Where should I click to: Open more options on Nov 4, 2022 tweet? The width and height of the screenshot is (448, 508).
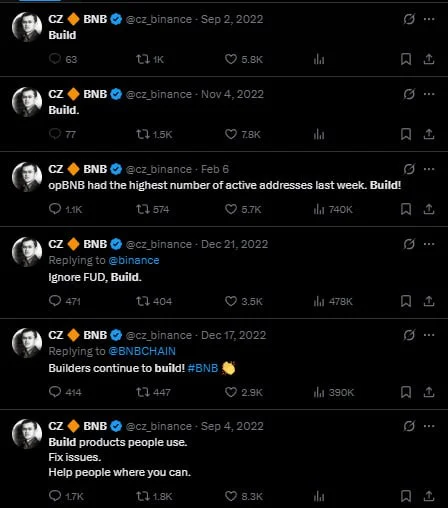point(429,94)
